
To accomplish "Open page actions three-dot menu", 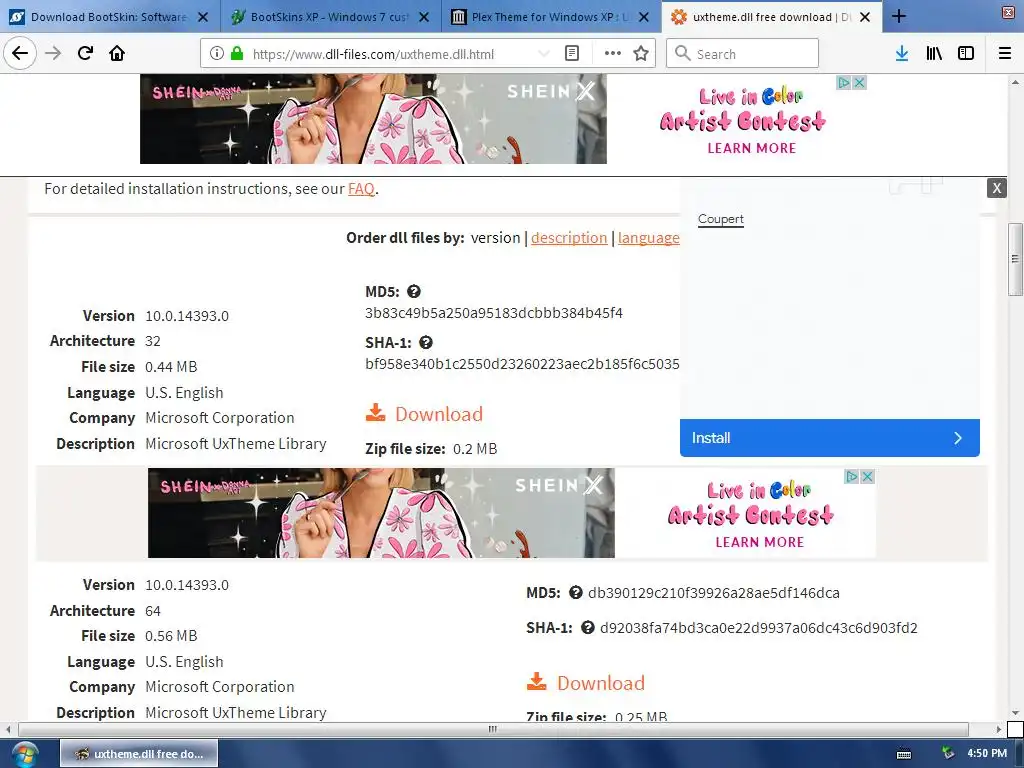I will tap(613, 54).
